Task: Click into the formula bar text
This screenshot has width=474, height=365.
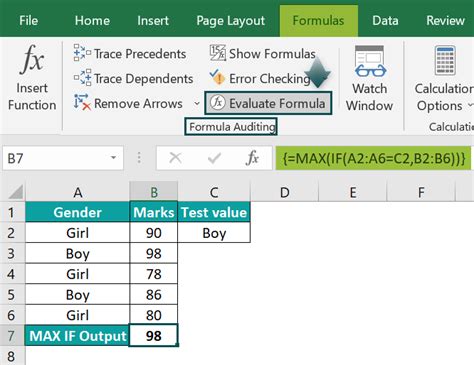Action: [373, 158]
